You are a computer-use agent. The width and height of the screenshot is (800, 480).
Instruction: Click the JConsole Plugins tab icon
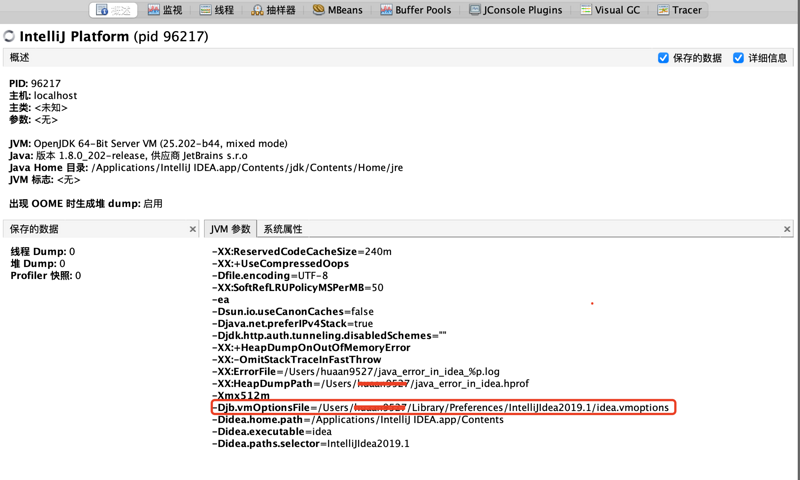[x=474, y=10]
